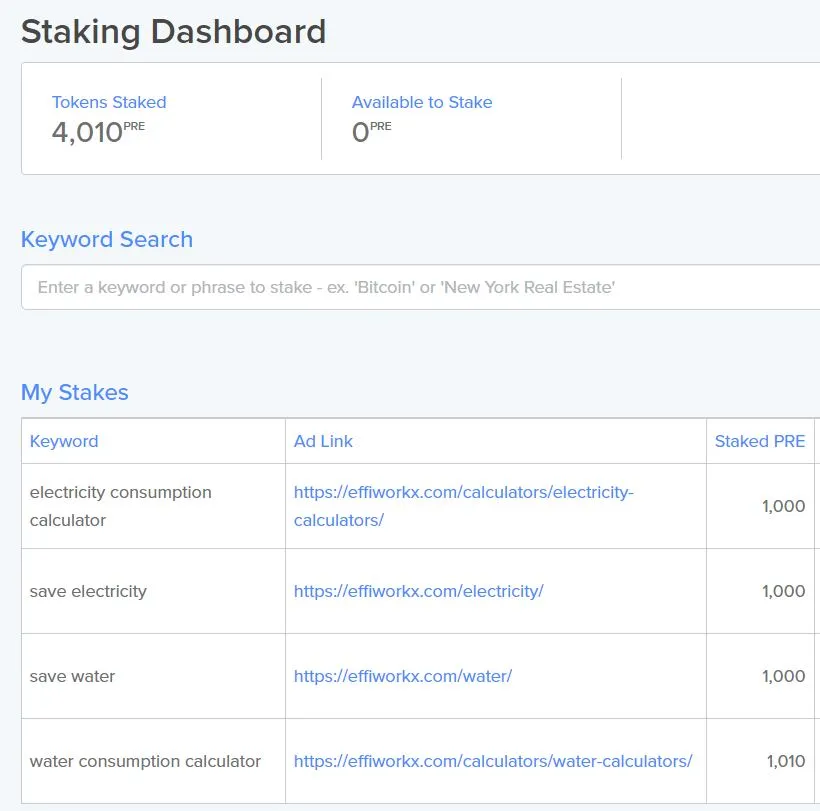Click the 0 PRE available amount
This screenshot has height=811, width=820.
(371, 132)
